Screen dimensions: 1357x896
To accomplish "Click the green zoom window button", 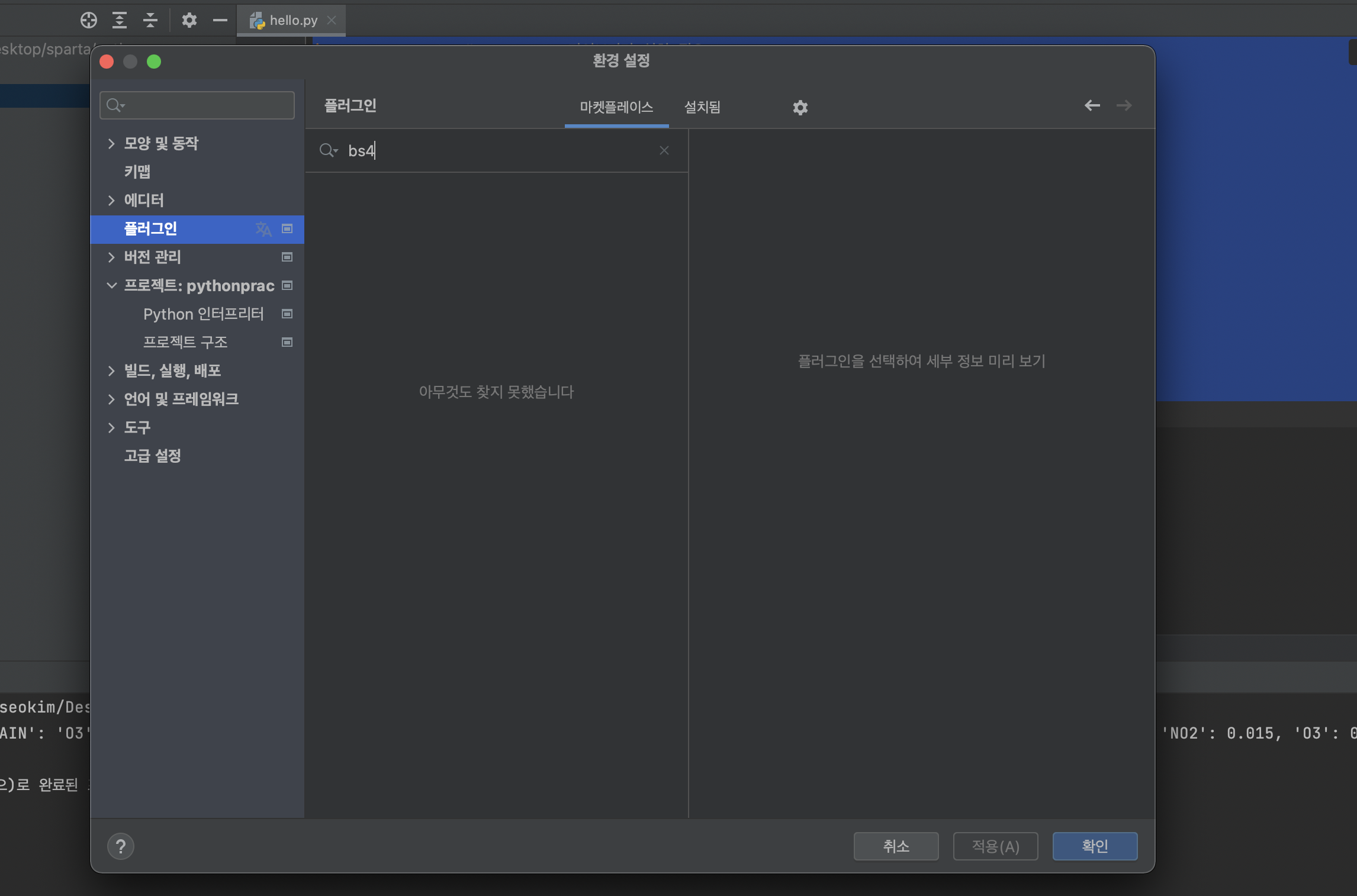I will (x=154, y=62).
